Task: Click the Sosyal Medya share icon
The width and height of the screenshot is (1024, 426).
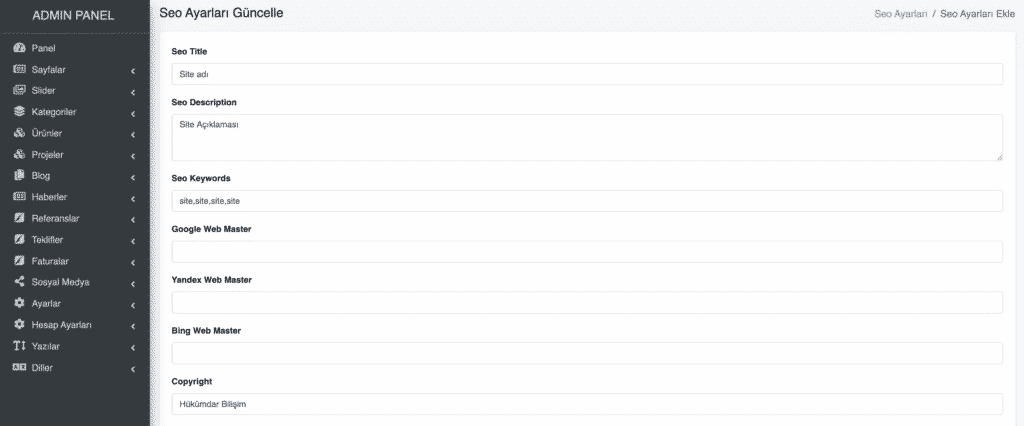Action: (19, 282)
